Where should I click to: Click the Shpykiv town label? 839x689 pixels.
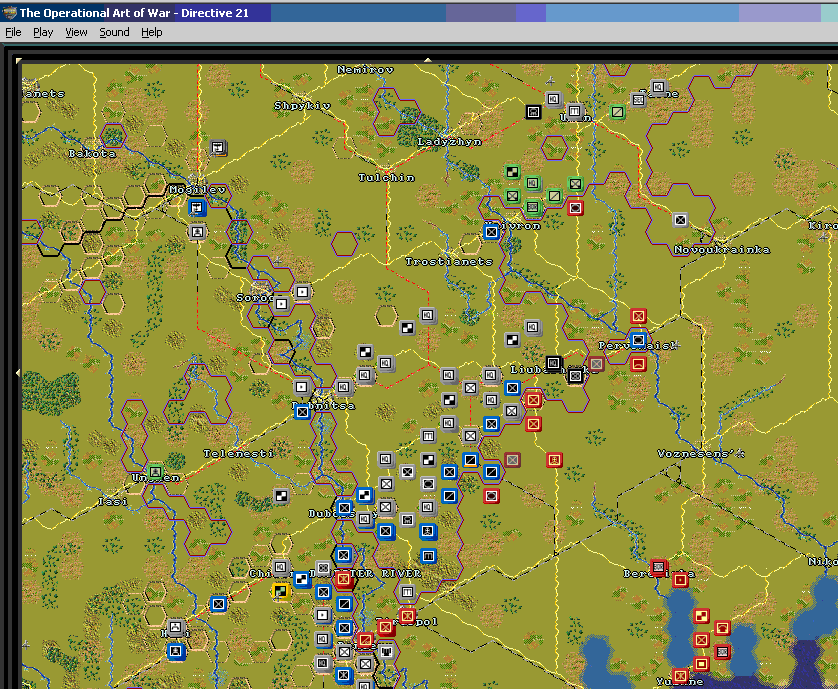point(302,106)
